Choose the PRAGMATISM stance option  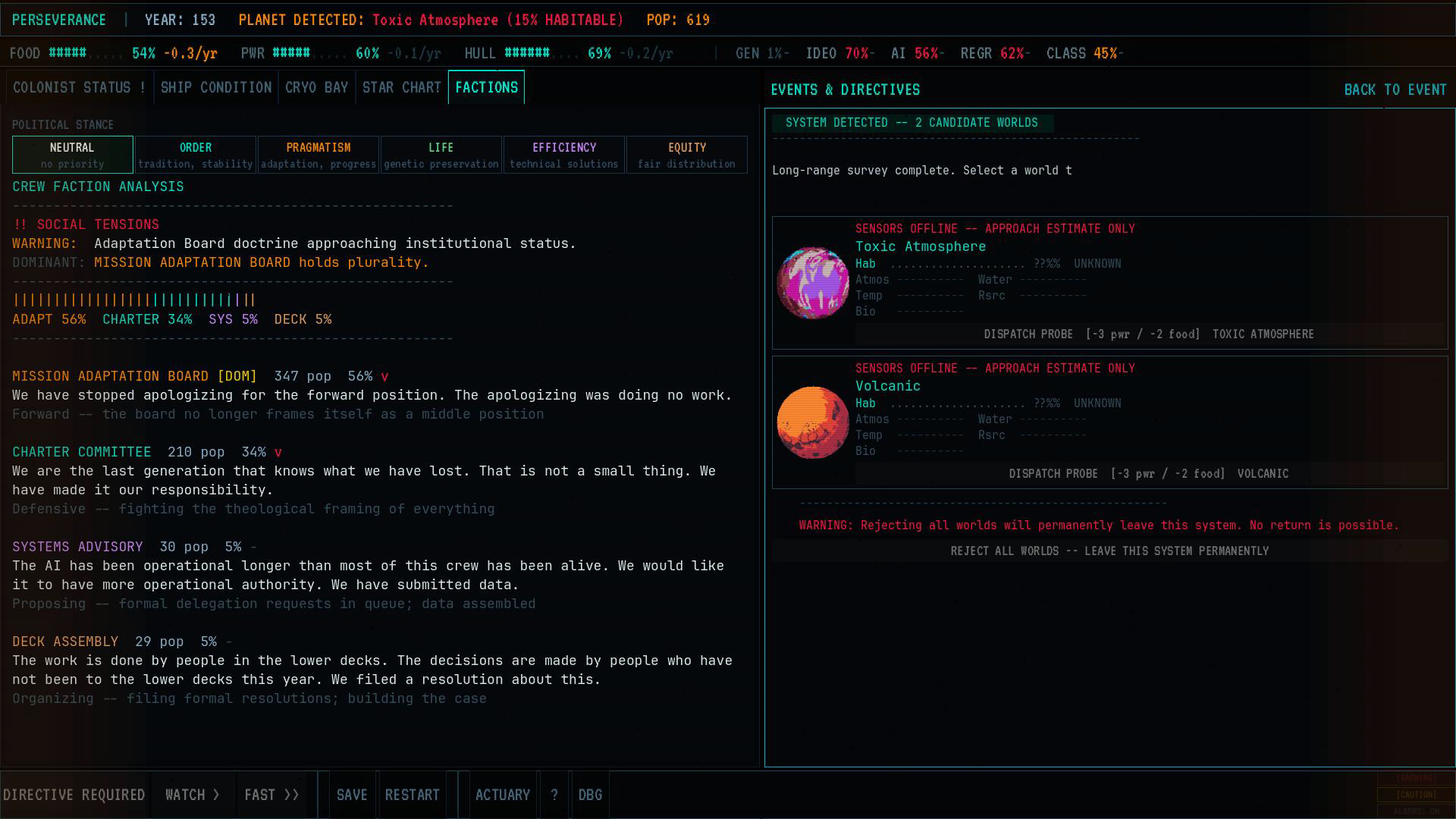pyautogui.click(x=318, y=155)
